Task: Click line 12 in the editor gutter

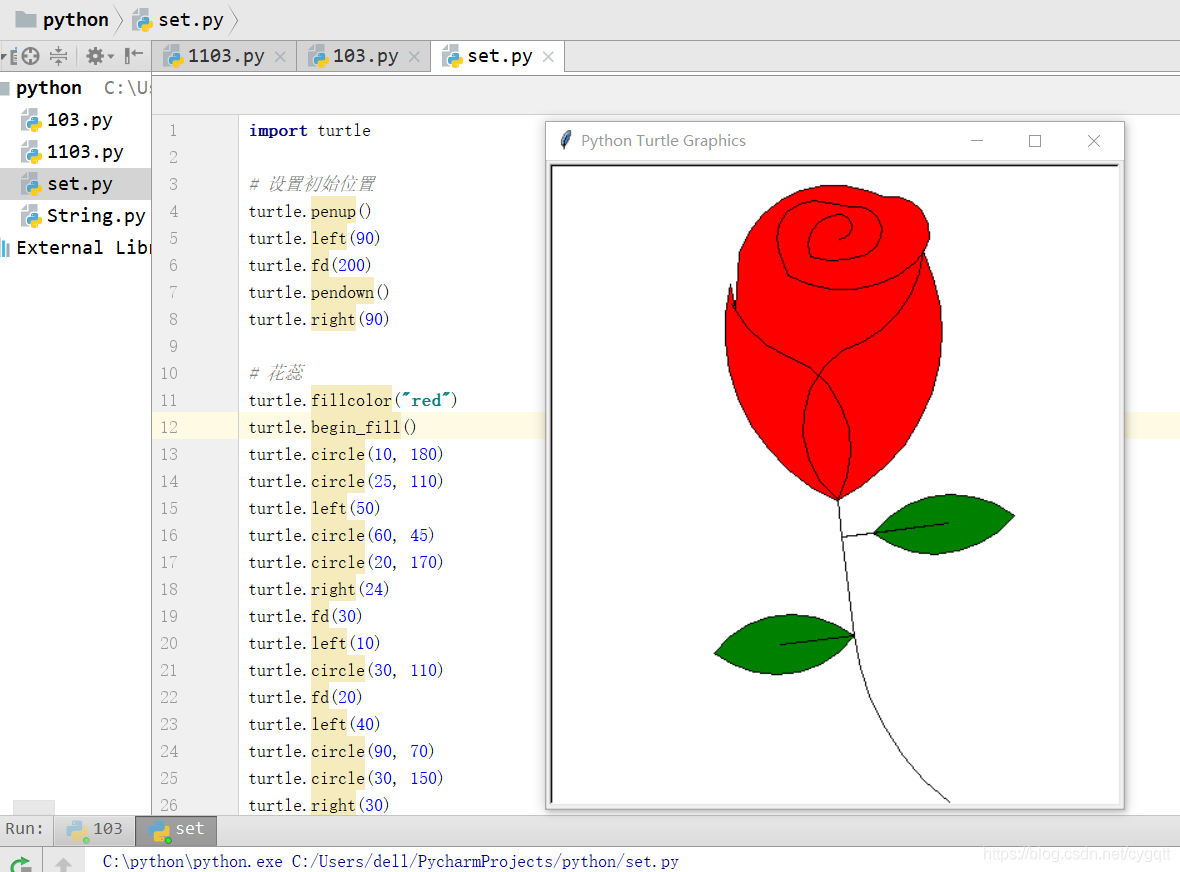Action: pos(169,427)
